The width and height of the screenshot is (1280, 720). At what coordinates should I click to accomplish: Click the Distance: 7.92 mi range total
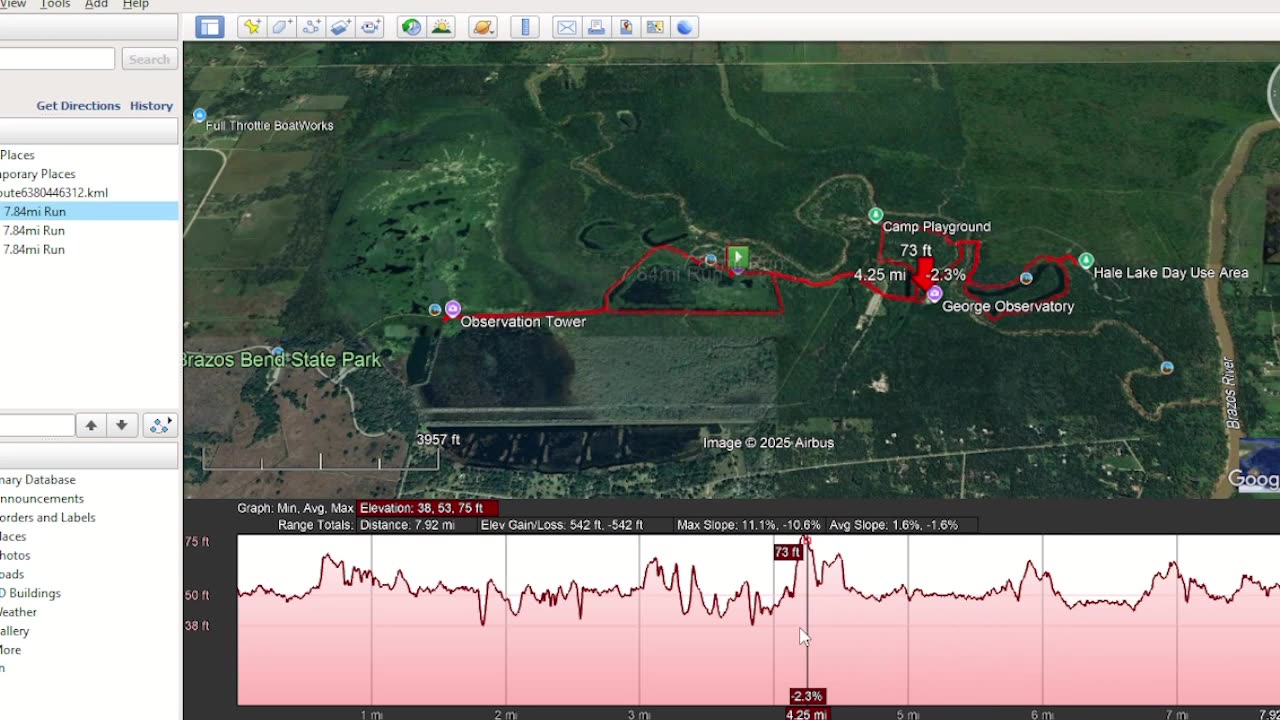407,525
